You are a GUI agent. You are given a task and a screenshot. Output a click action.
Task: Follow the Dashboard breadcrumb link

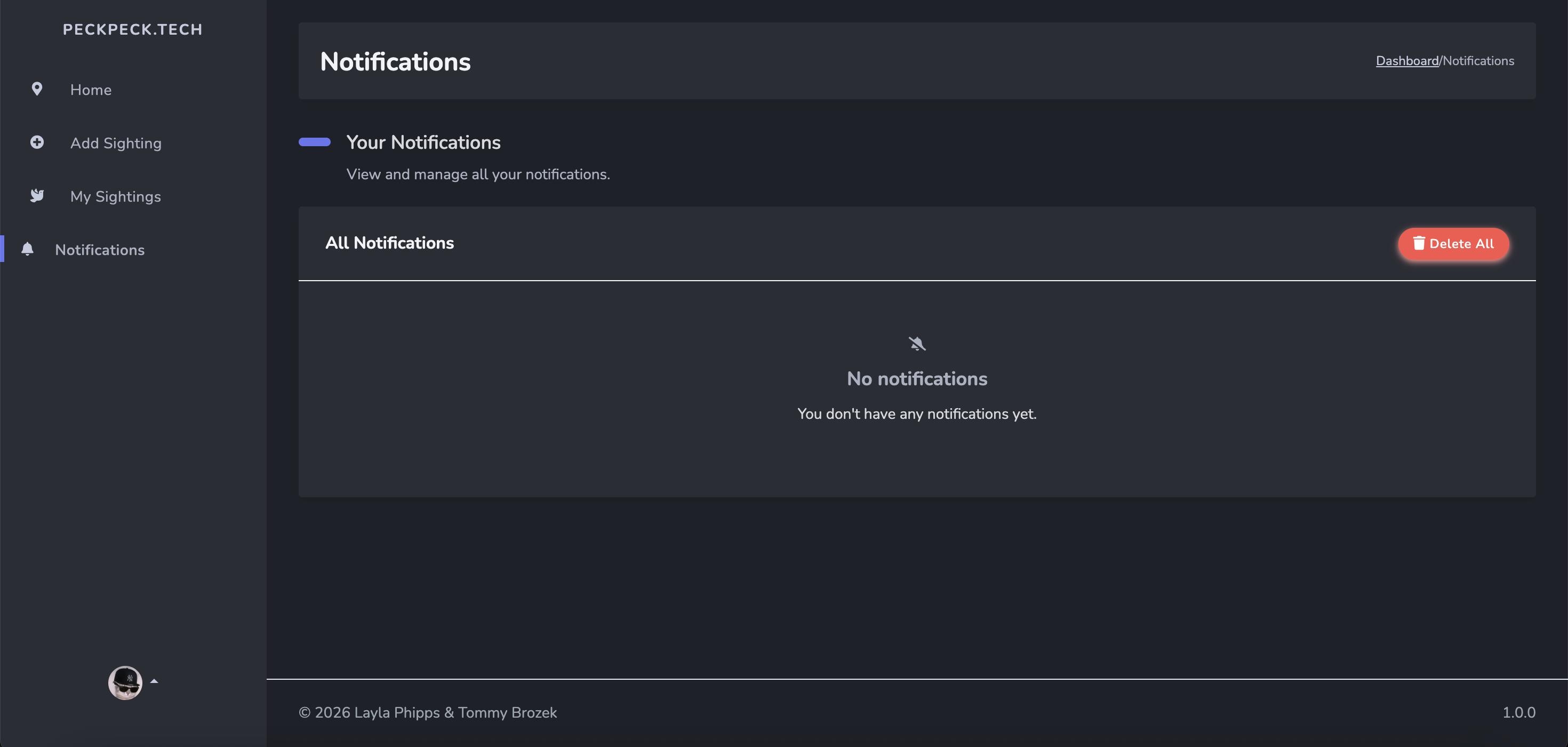[x=1407, y=61]
